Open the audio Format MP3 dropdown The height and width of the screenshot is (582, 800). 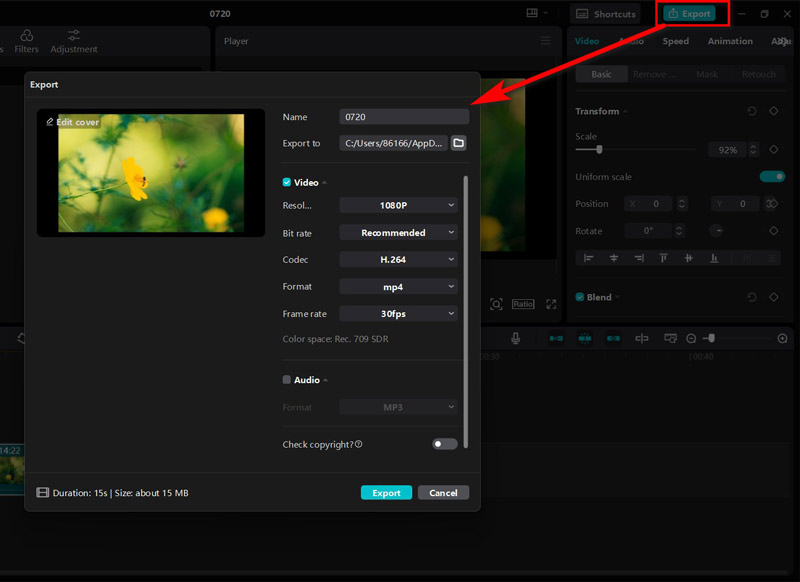pyautogui.click(x=398, y=407)
